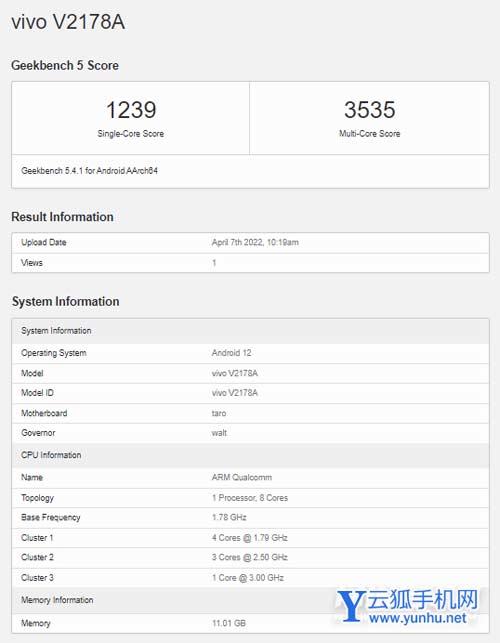Click the 'Topology' label

tap(37, 498)
